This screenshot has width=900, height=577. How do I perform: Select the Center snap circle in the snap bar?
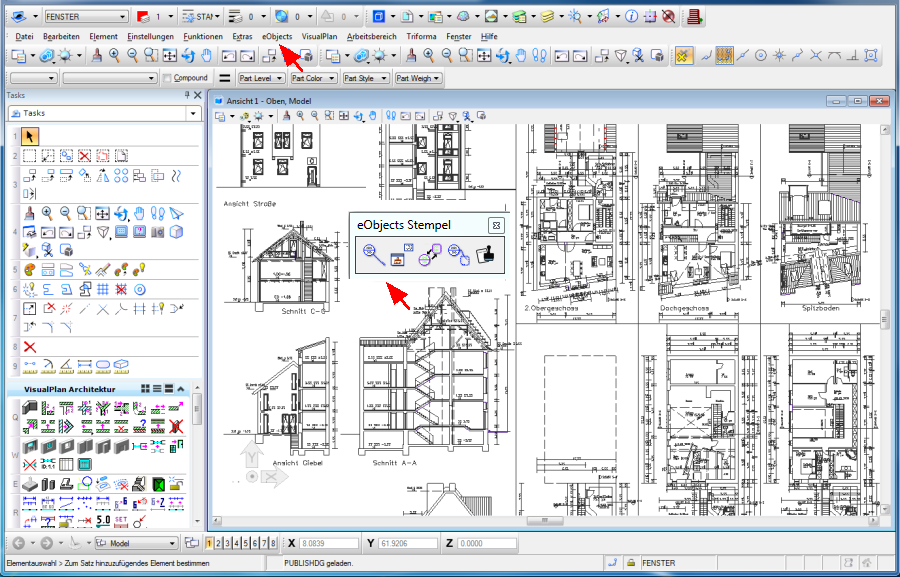pyautogui.click(x=761, y=56)
